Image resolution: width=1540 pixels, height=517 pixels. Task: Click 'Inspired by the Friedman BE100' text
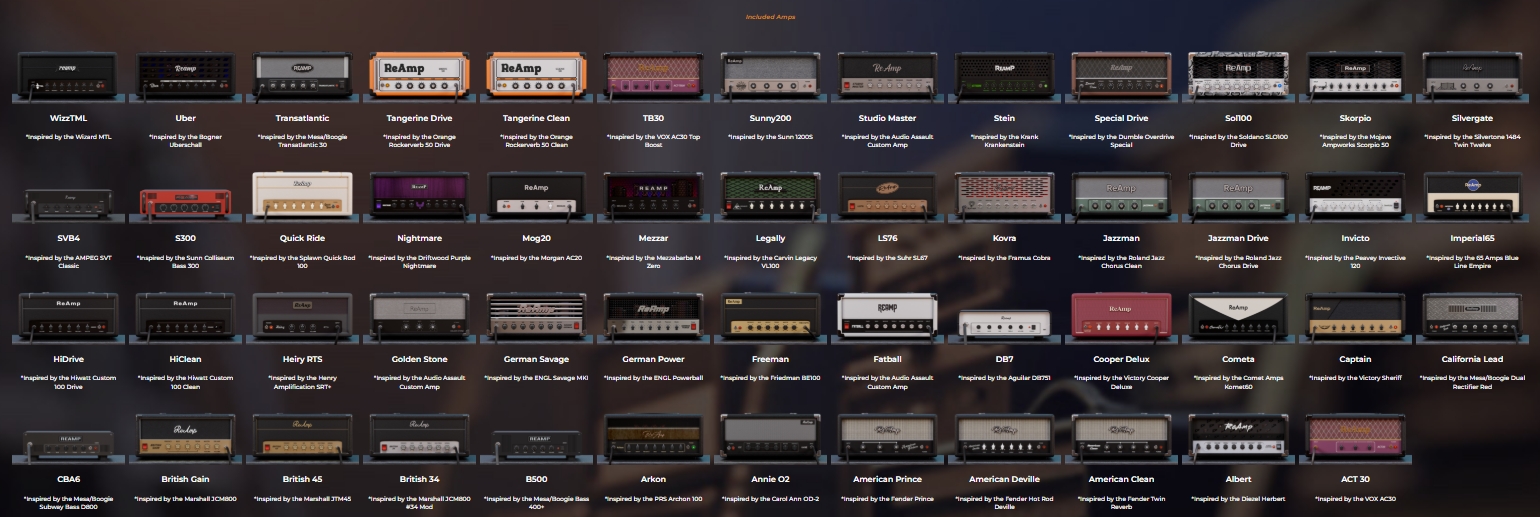(770, 378)
